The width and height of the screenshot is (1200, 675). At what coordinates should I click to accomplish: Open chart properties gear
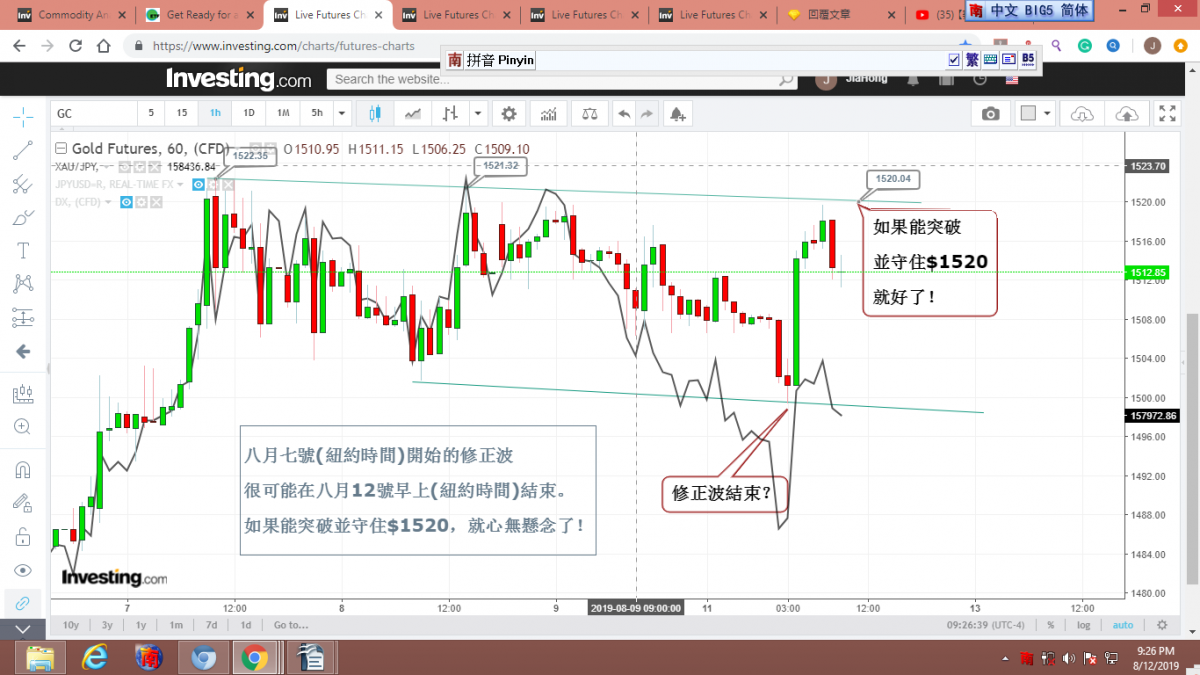click(509, 113)
